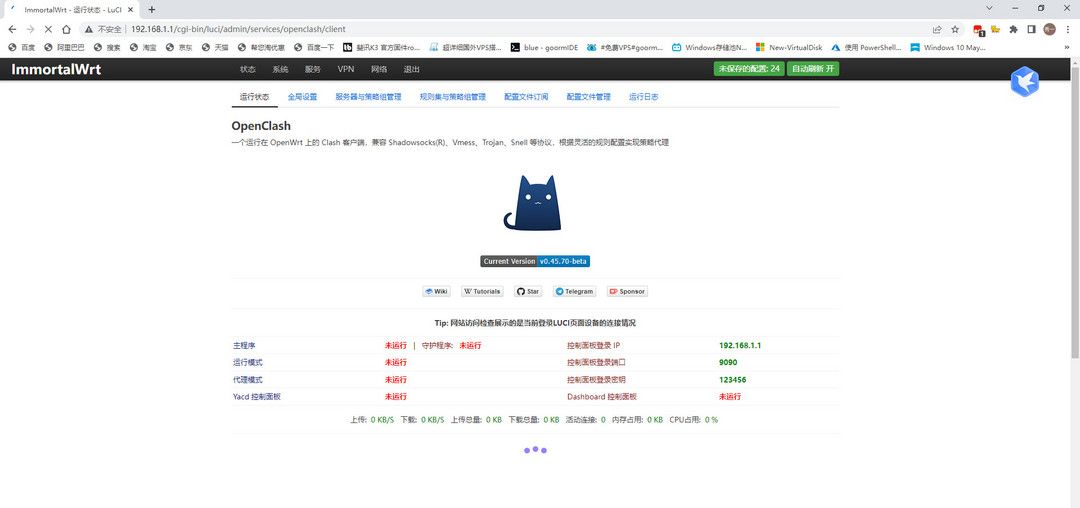The height and width of the screenshot is (508, 1080).
Task: Open the 状态 menu
Action: tap(248, 69)
